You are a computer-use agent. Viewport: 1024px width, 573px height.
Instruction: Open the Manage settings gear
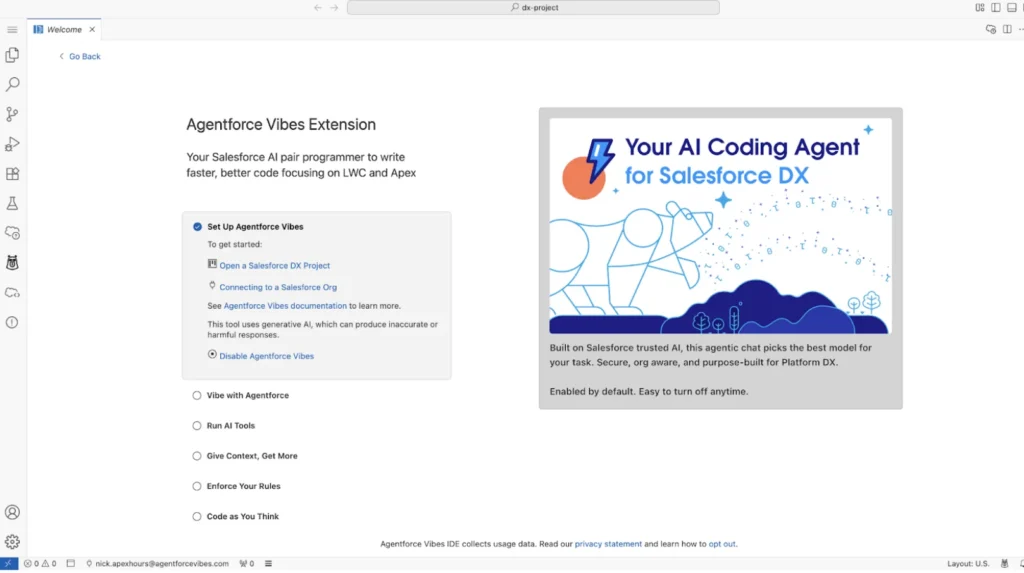click(x=12, y=541)
